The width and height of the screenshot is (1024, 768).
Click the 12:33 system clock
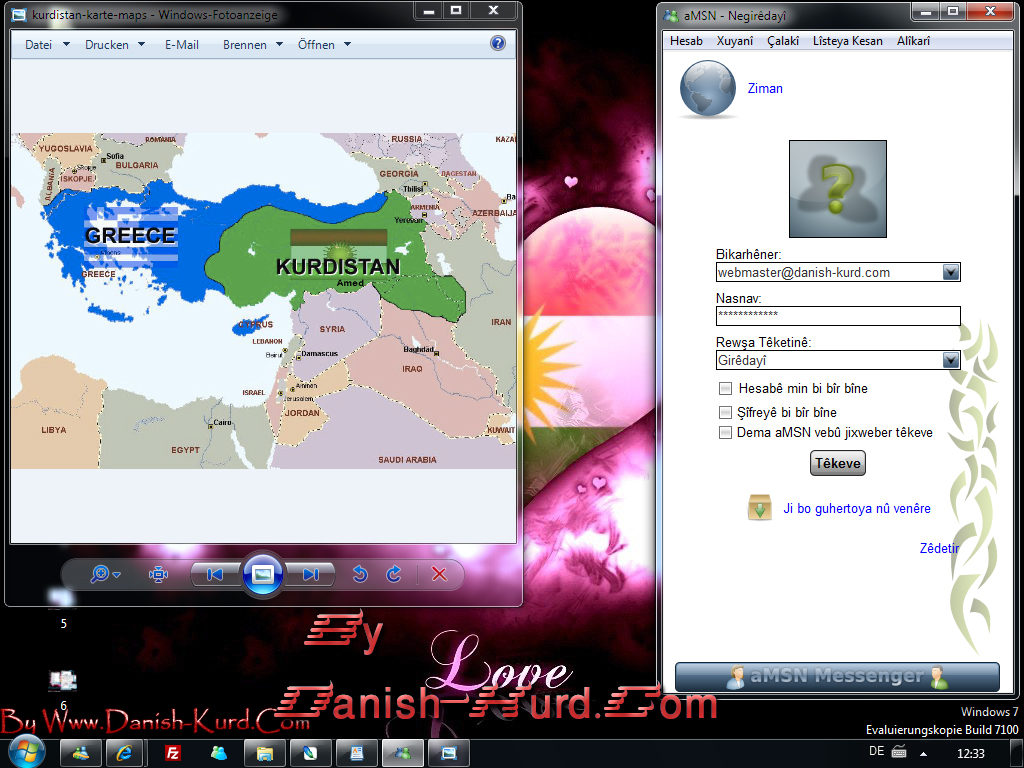click(x=970, y=753)
